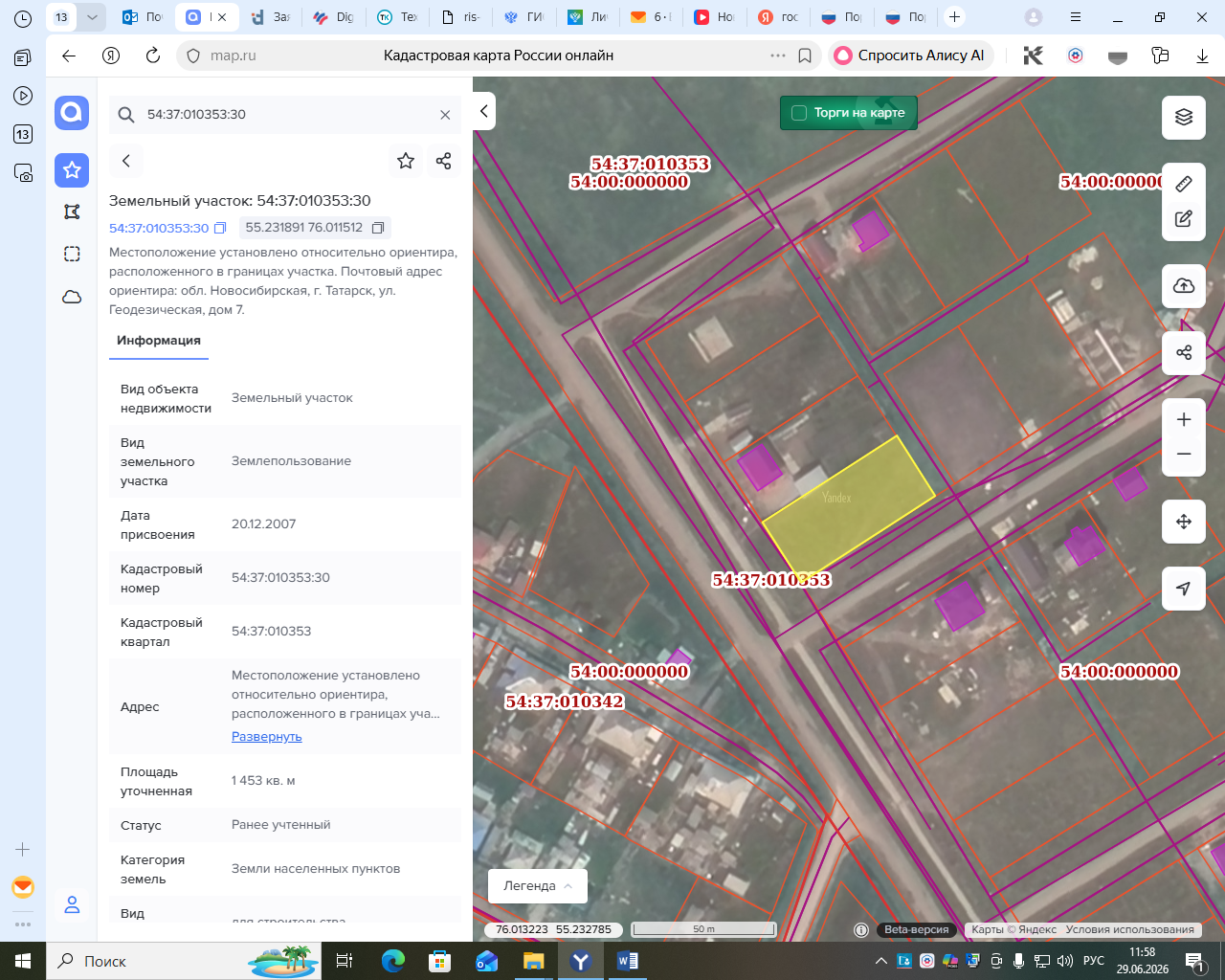Copy the cadastral number 54:37:010353:30
Viewport: 1225px width, 980px height.
coord(220,228)
